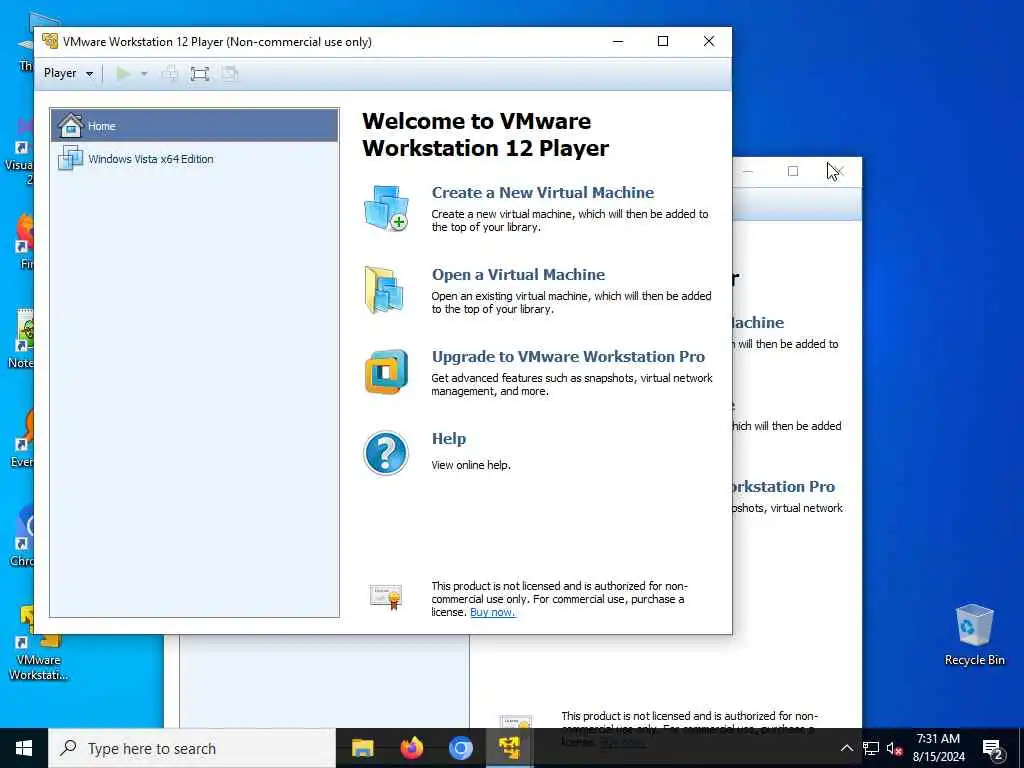Minimize the background VMware Player window
Viewport: 1024px width, 768px height.
748,171
